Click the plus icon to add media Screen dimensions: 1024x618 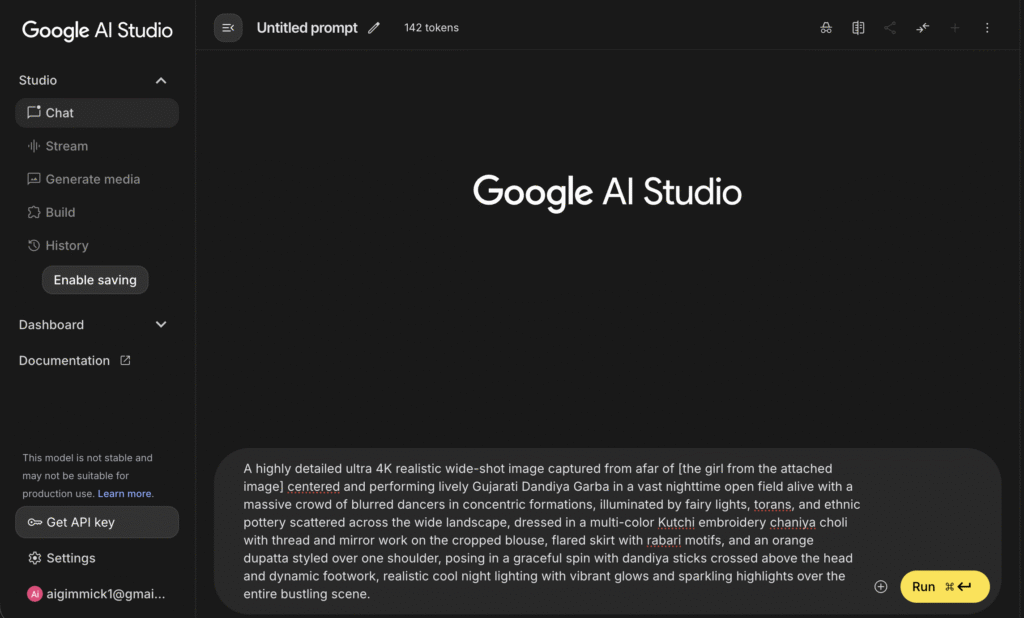pyautogui.click(x=881, y=587)
